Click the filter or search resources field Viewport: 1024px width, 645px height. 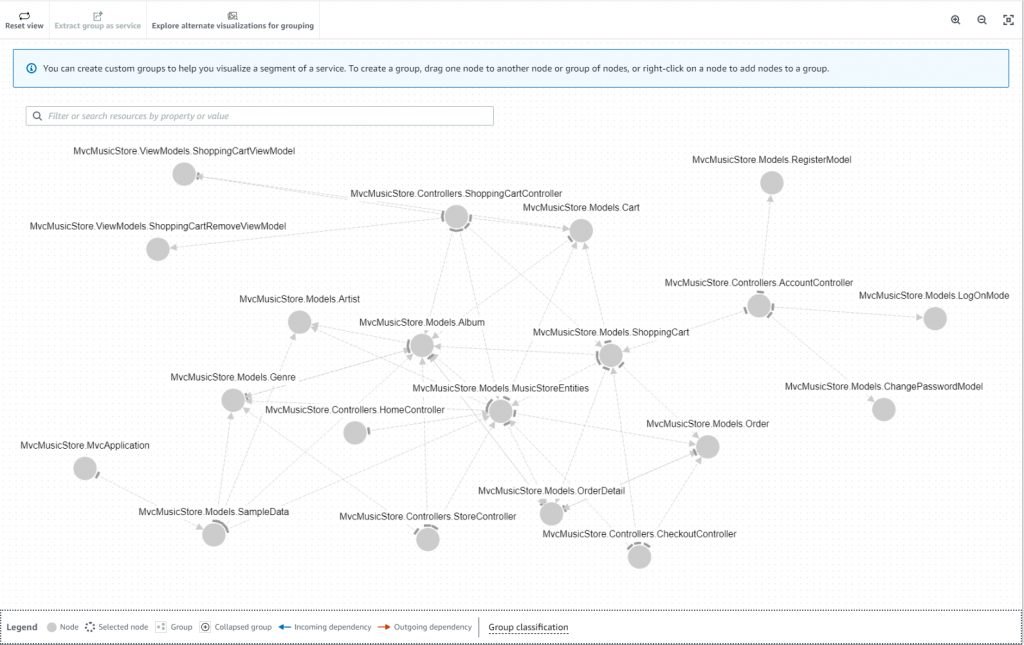[260, 115]
